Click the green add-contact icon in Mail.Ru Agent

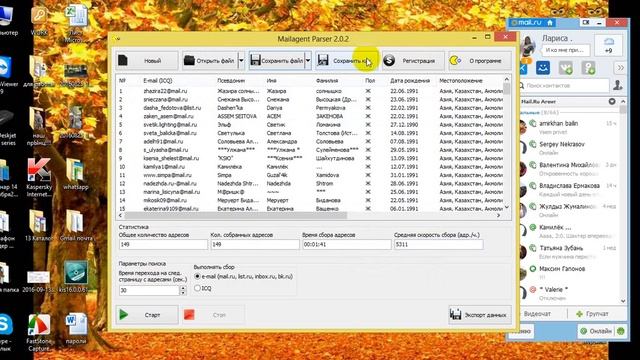(588, 68)
